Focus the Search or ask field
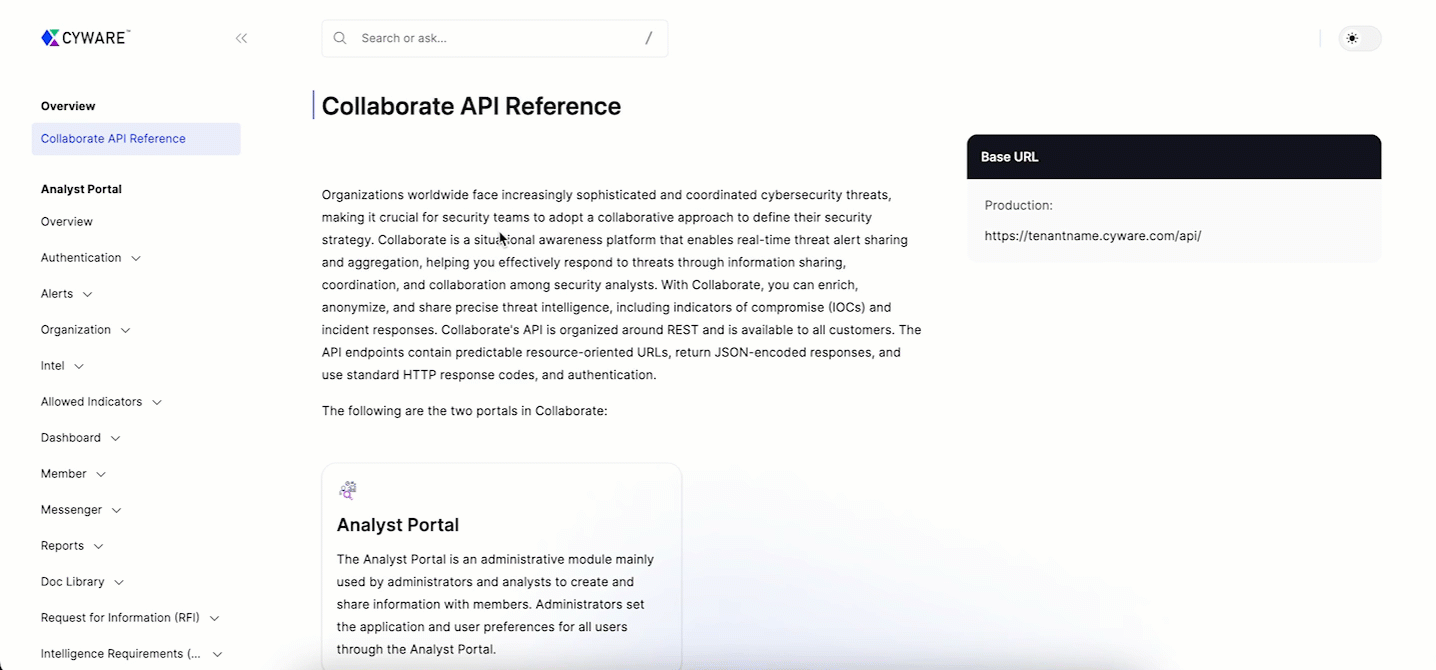1436x670 pixels. [495, 38]
